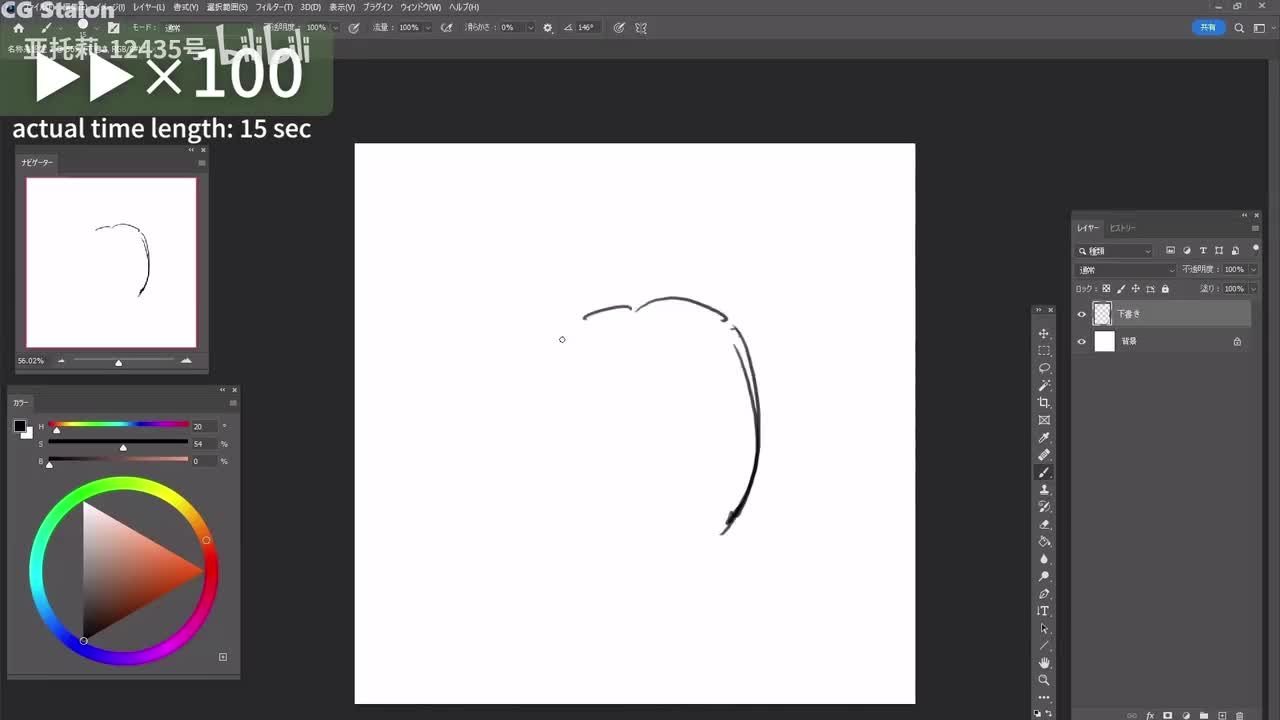
Task: Select the Type tool
Action: click(x=1044, y=611)
